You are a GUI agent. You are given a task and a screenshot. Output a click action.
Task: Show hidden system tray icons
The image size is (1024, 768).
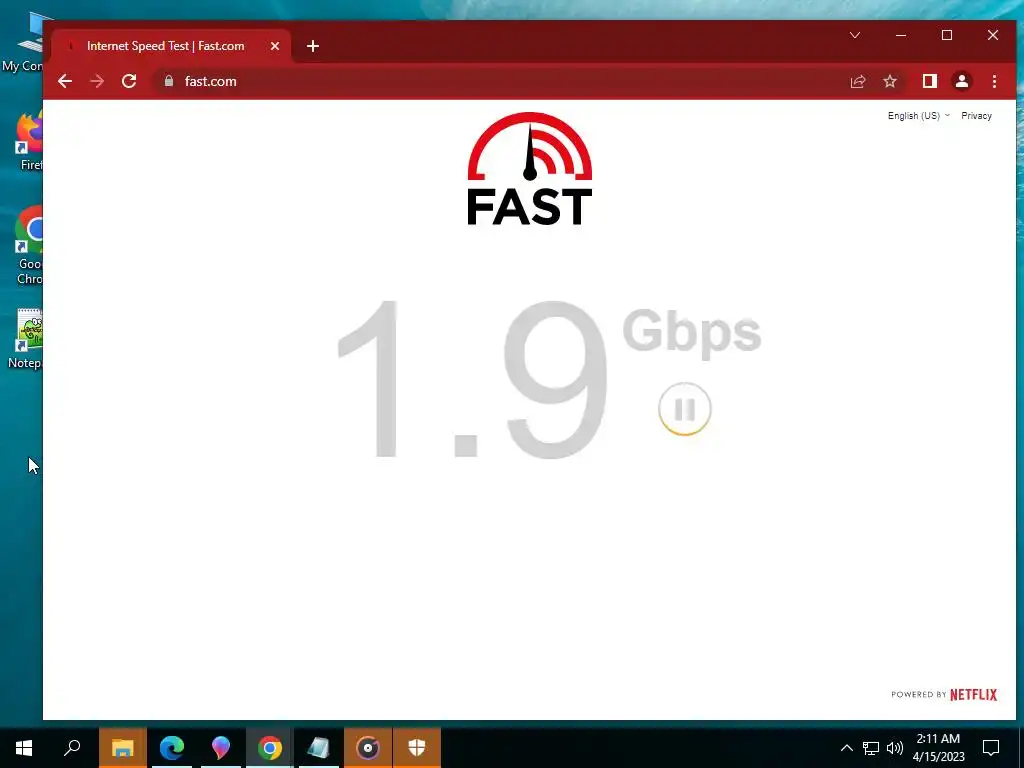click(846, 748)
